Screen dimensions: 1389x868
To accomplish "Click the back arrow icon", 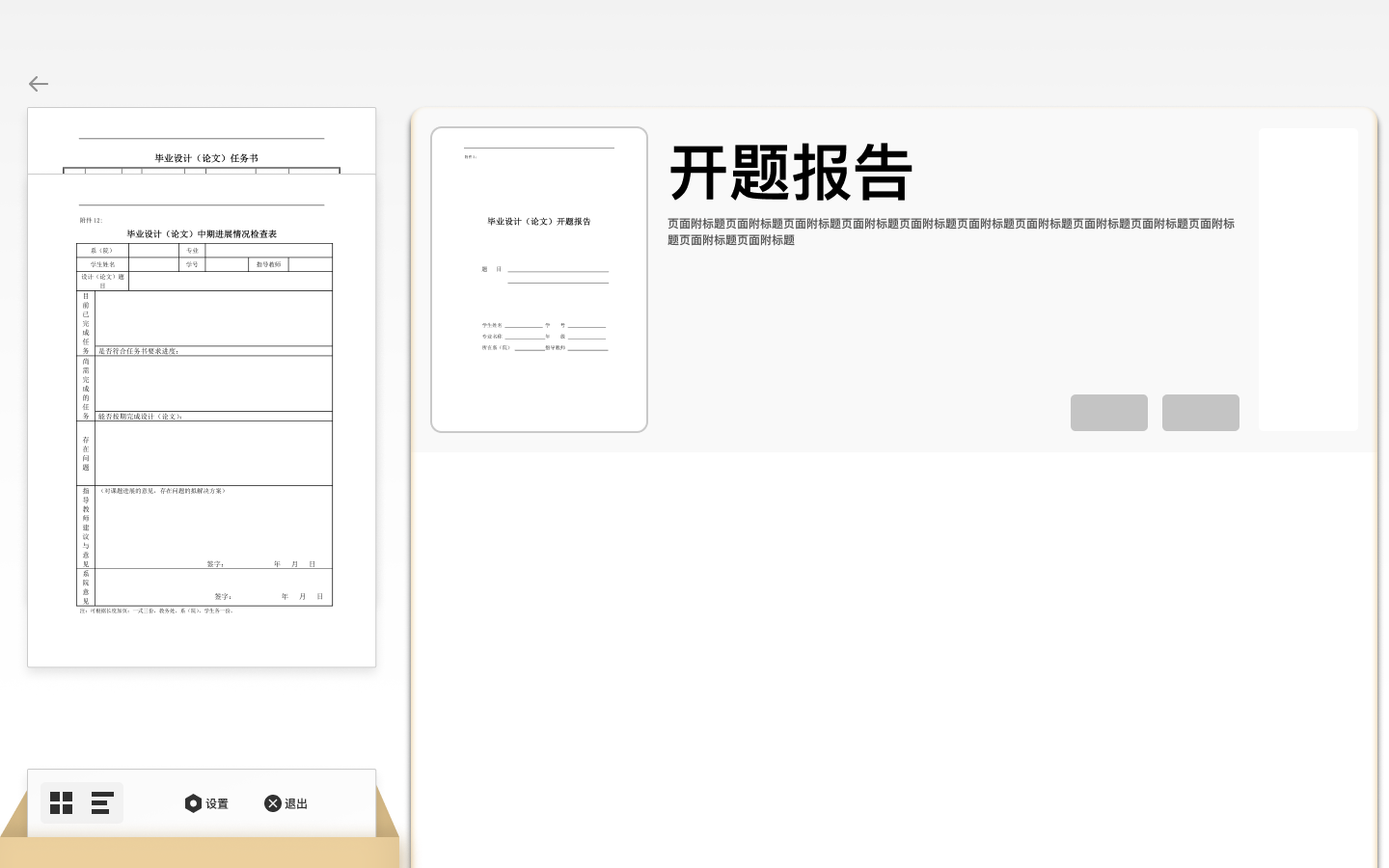I will coord(39,85).
